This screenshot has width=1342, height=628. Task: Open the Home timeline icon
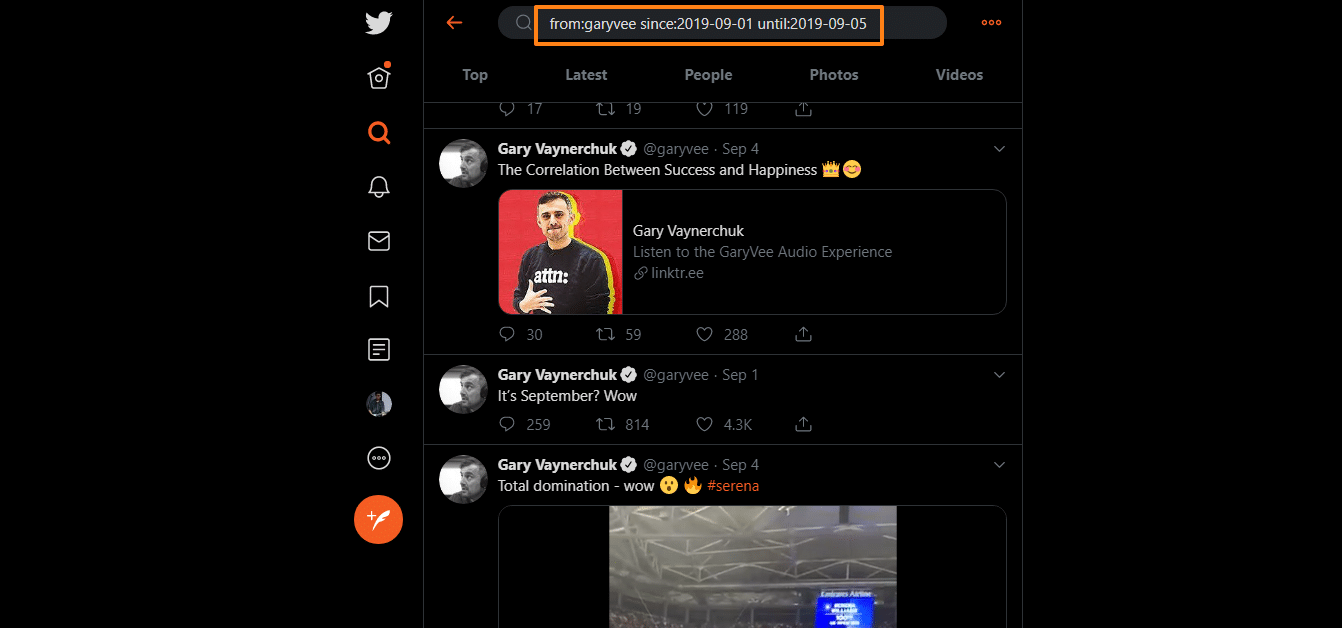[x=378, y=77]
